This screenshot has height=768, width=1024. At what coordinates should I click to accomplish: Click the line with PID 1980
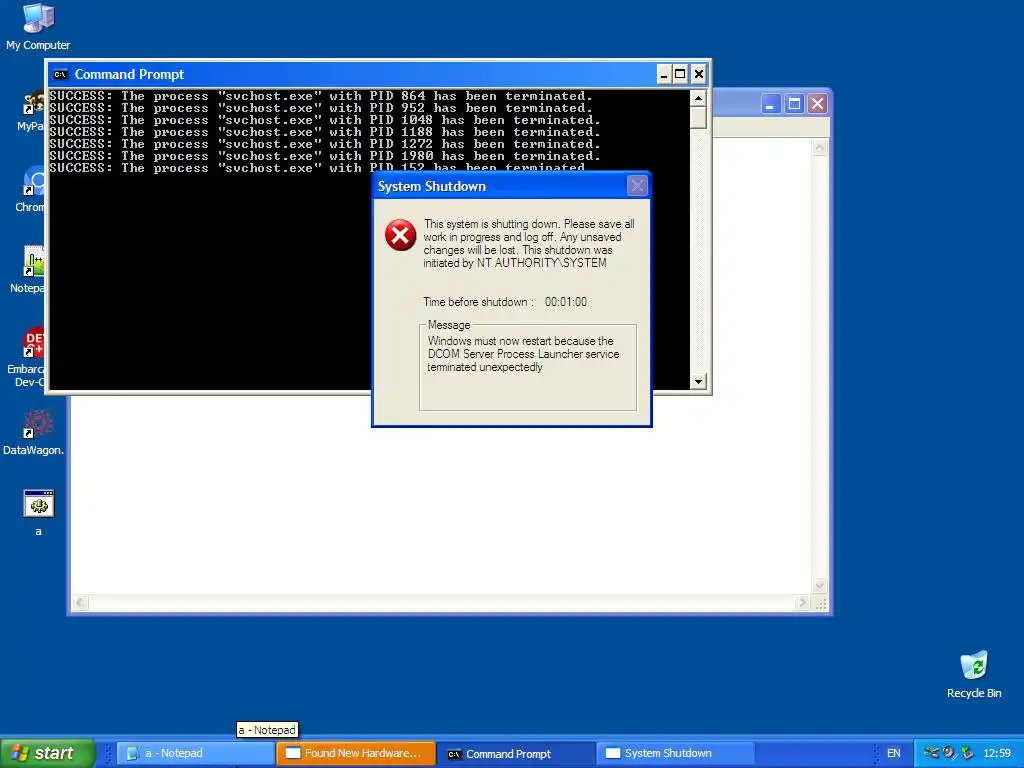325,156
